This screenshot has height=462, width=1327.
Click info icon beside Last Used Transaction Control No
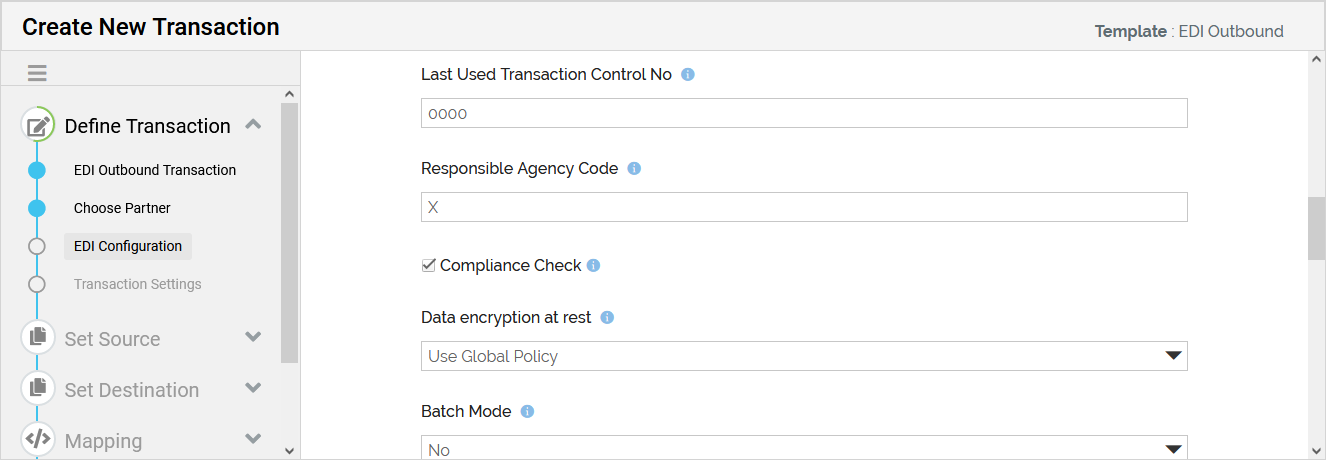[x=688, y=74]
